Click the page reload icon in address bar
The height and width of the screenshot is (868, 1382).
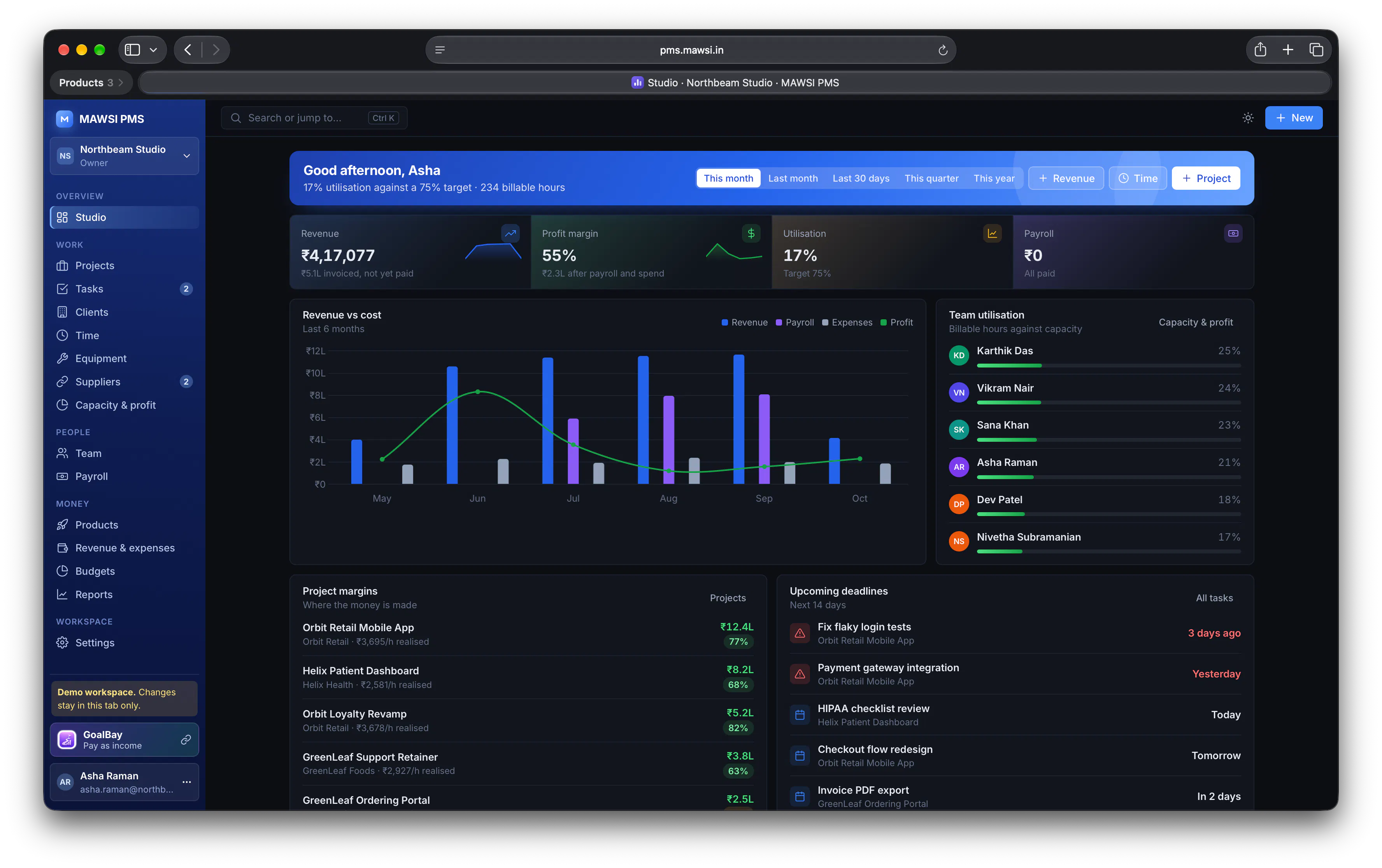(x=942, y=50)
